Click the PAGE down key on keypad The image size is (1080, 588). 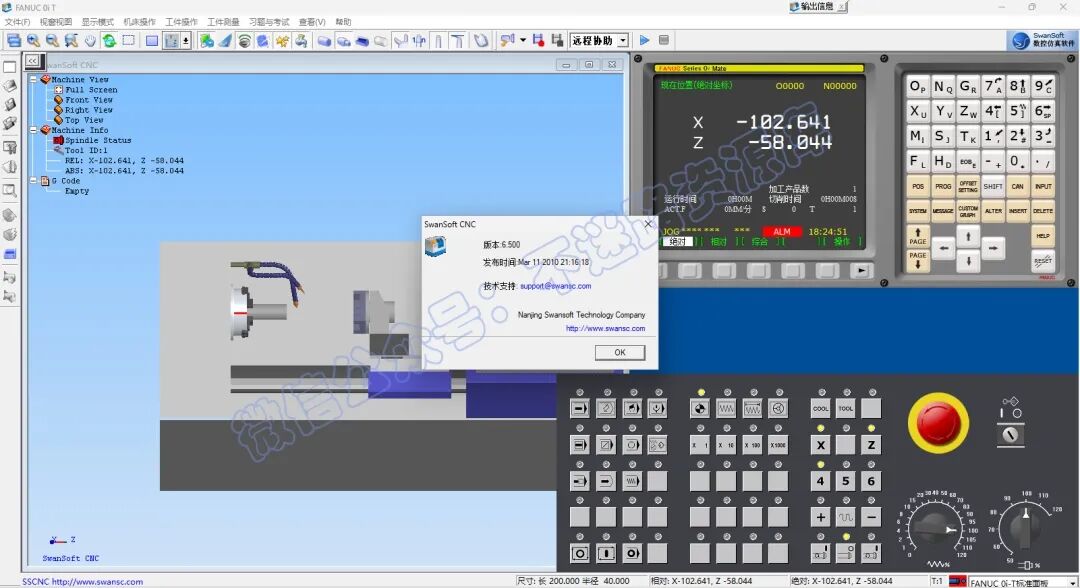[x=917, y=260]
